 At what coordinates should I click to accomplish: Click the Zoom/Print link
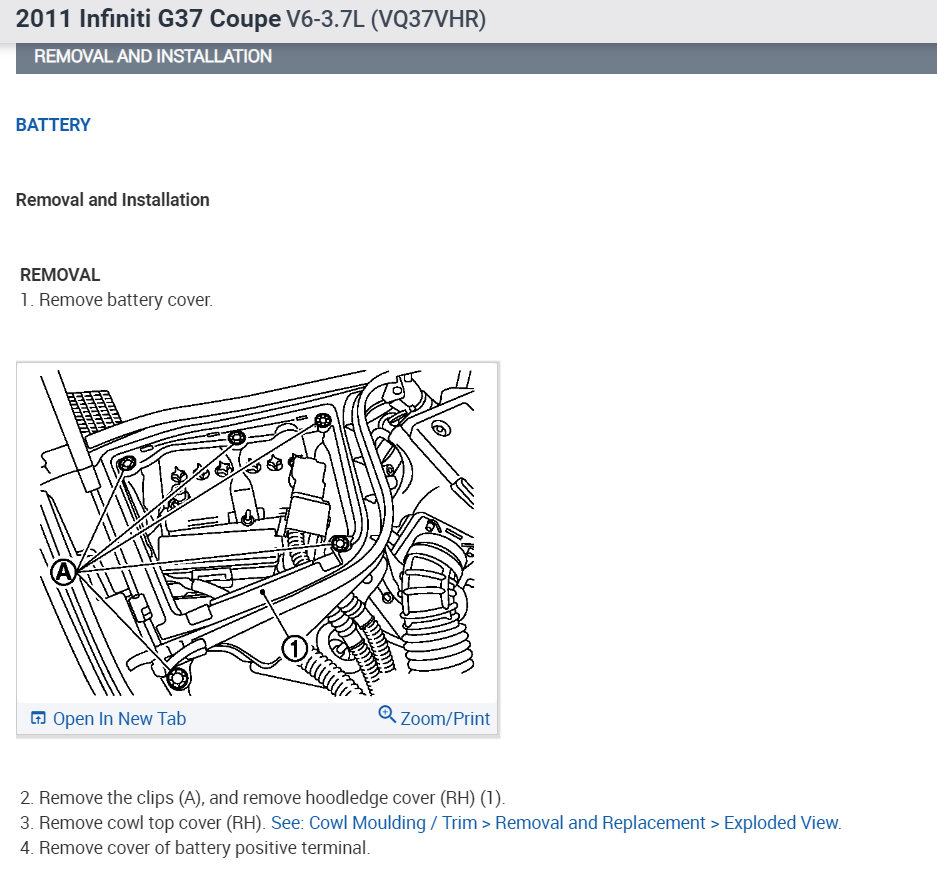445,719
